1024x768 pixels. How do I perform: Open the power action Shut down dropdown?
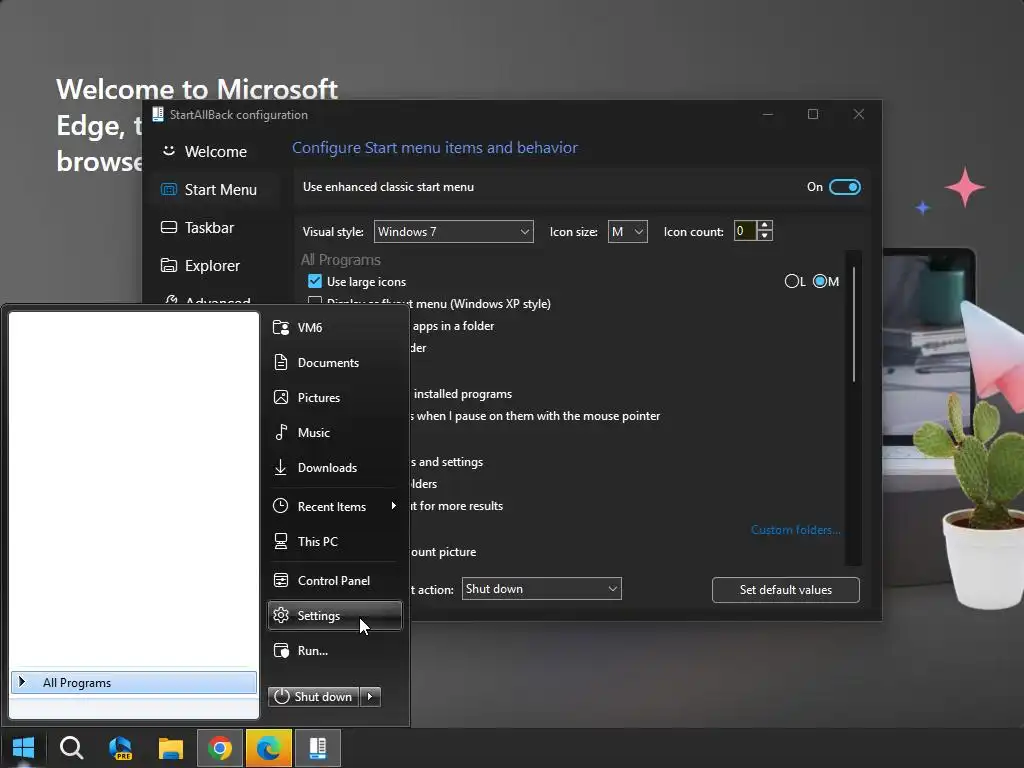[x=541, y=589]
